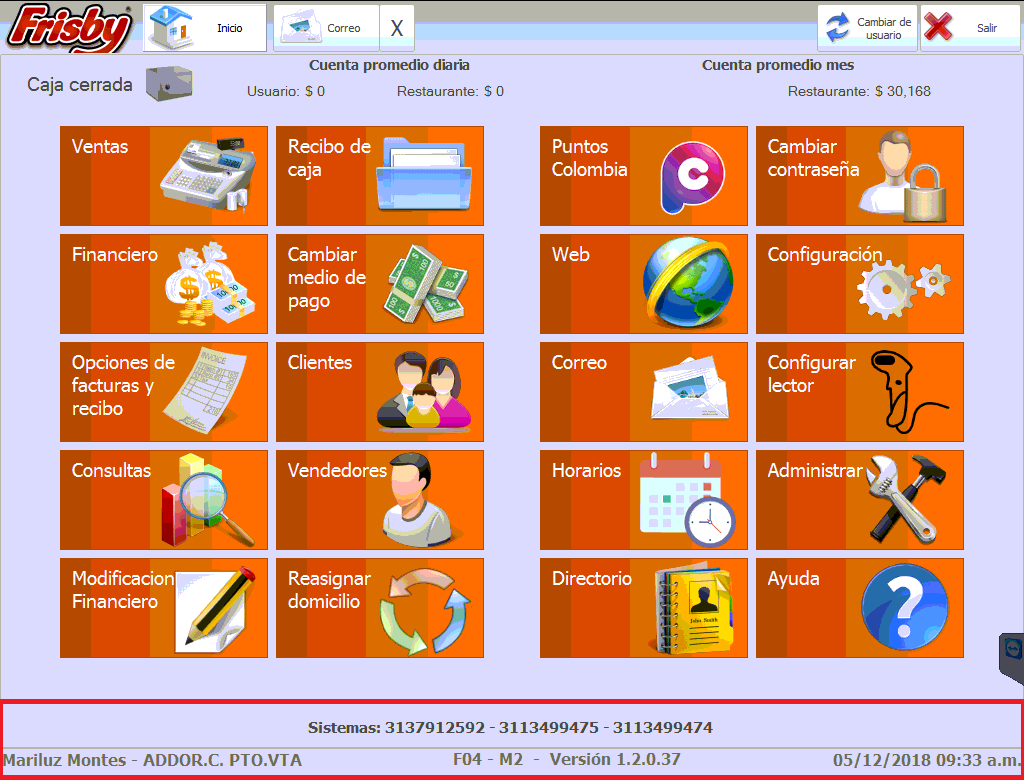Viewport: 1024px width, 780px height.
Task: Click the 'Cuenta promedio diaria' heading
Action: pos(389,65)
